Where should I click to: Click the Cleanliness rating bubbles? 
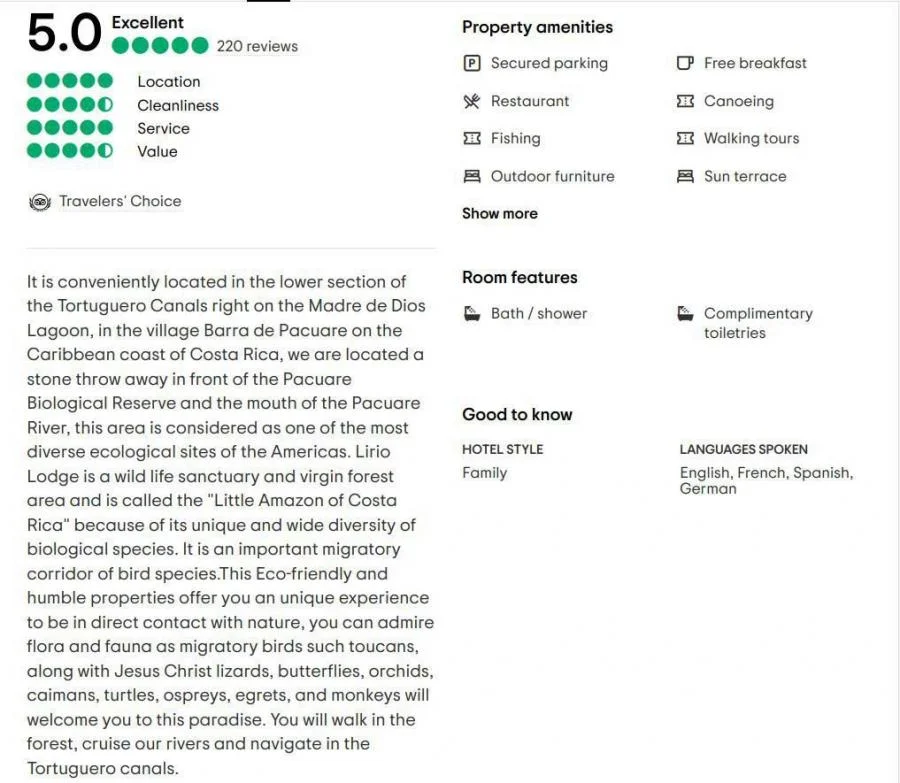(x=70, y=105)
